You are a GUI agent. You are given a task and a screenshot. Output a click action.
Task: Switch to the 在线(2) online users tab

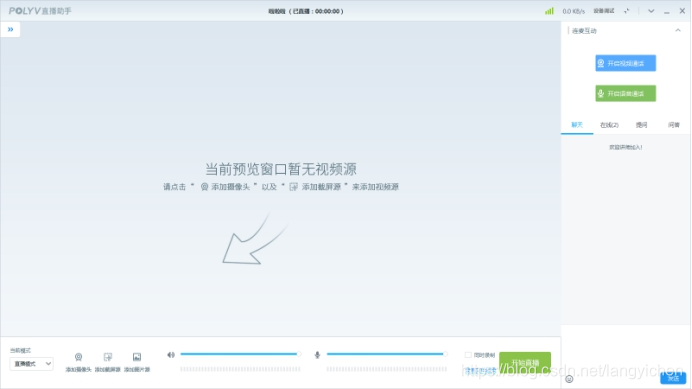point(609,125)
